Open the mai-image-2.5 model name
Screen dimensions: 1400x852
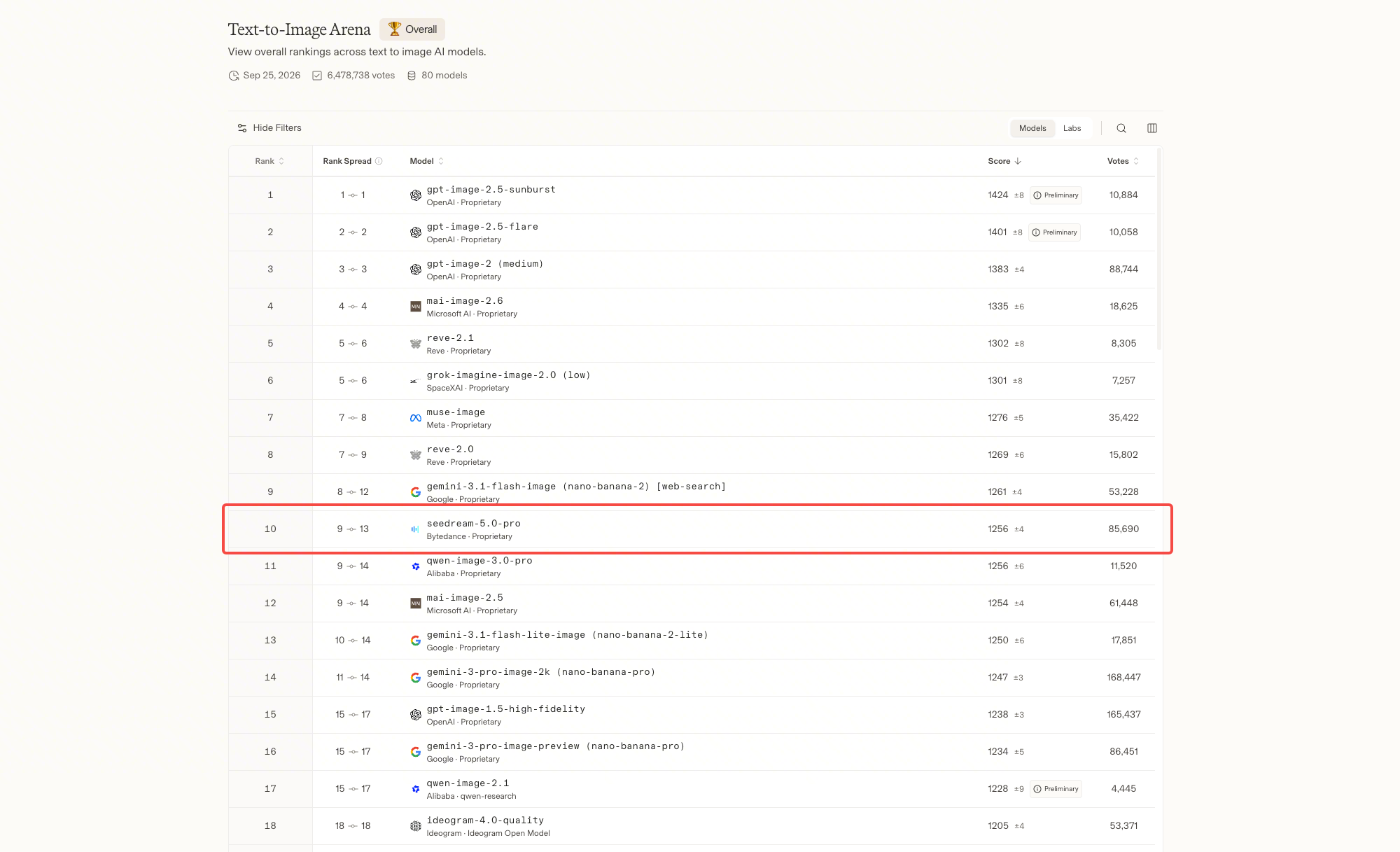465,598
